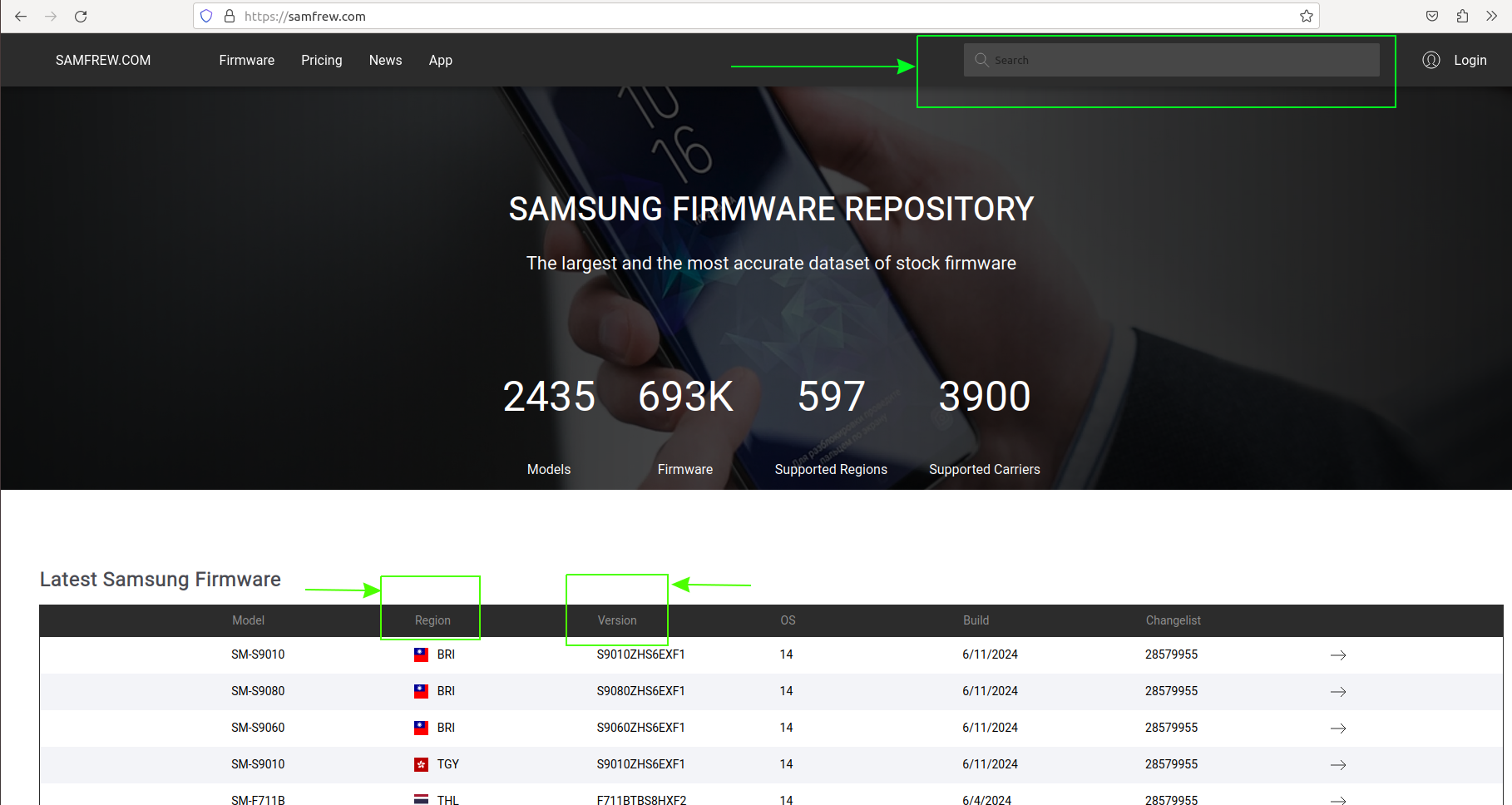Click the Changelist column header

pyautogui.click(x=1174, y=620)
